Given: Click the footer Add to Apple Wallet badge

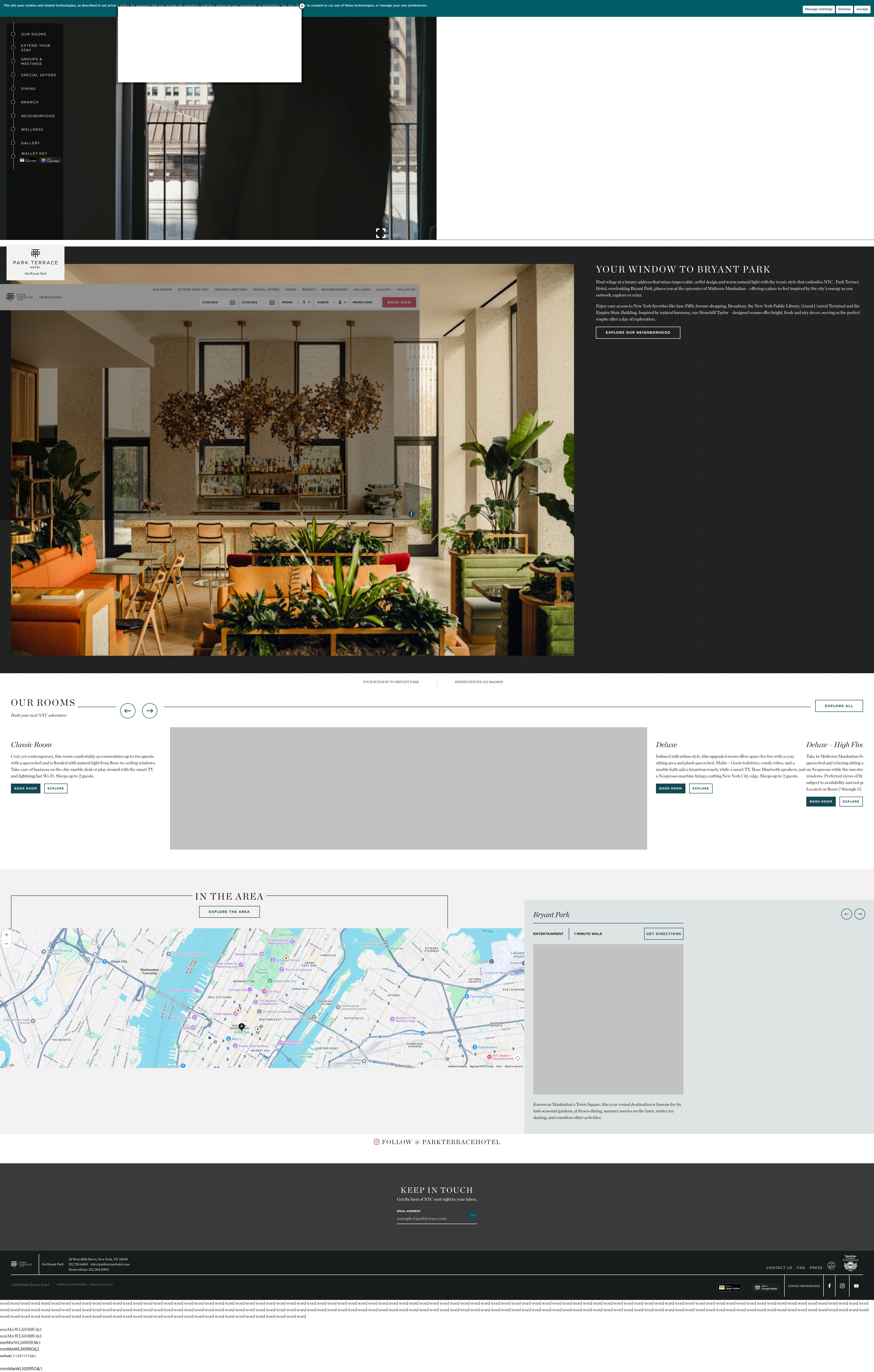Looking at the screenshot, I should coord(729,1288).
